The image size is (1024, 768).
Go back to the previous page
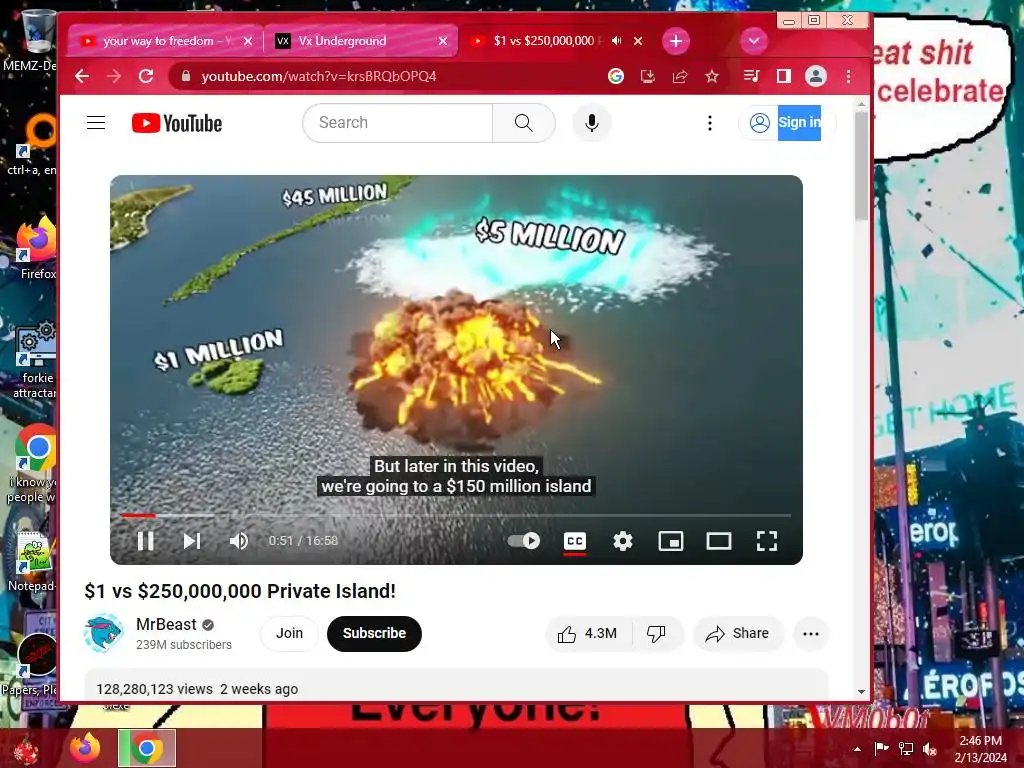[x=82, y=76]
